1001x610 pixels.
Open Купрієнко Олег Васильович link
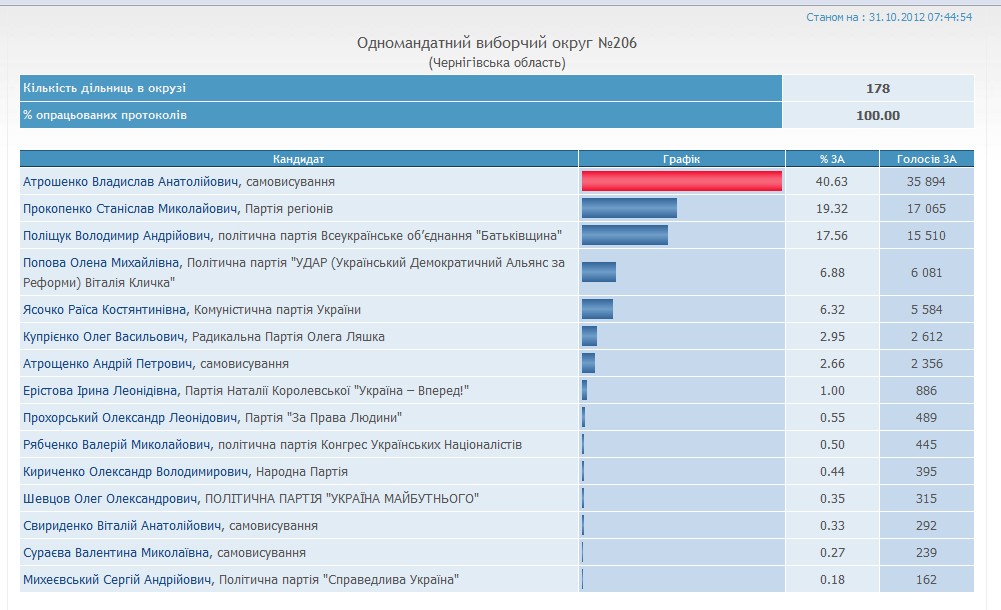pyautogui.click(x=104, y=337)
